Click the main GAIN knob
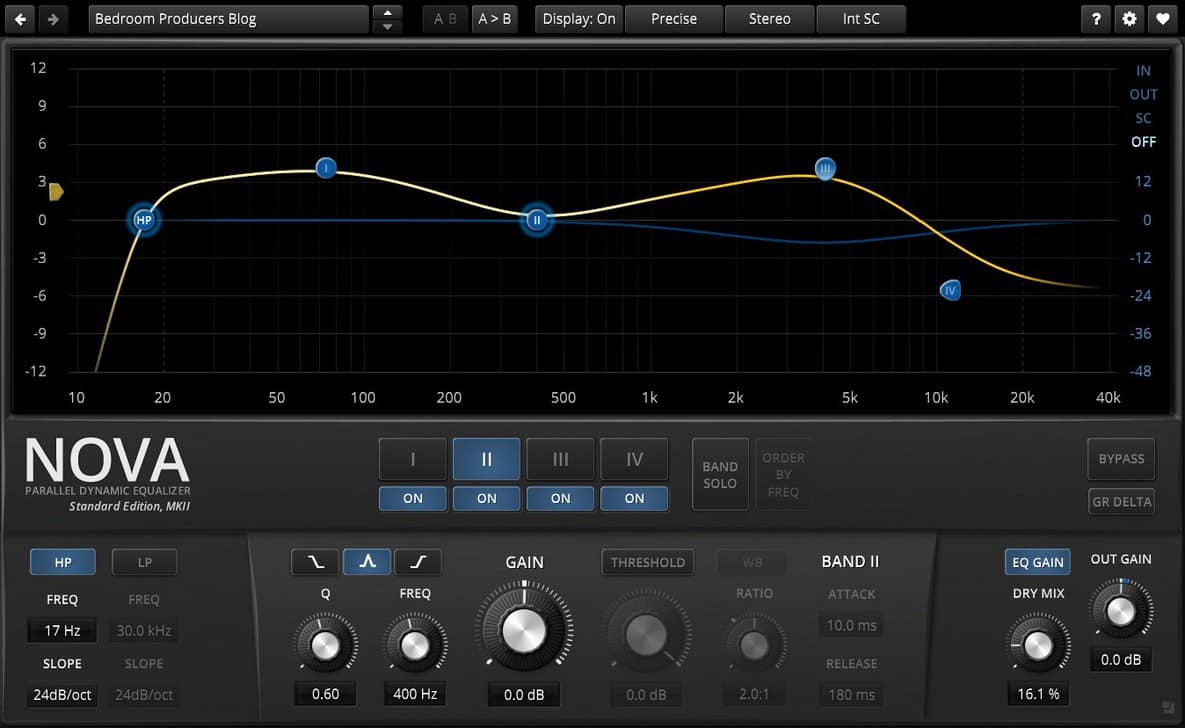1185x728 pixels. pyautogui.click(x=523, y=631)
